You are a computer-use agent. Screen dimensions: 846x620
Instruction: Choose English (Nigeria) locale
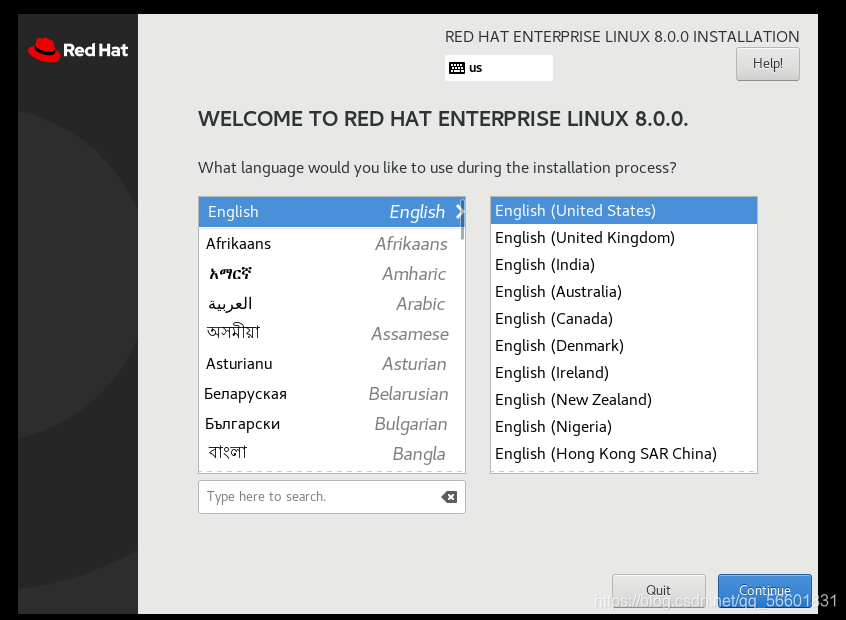pyautogui.click(x=624, y=426)
